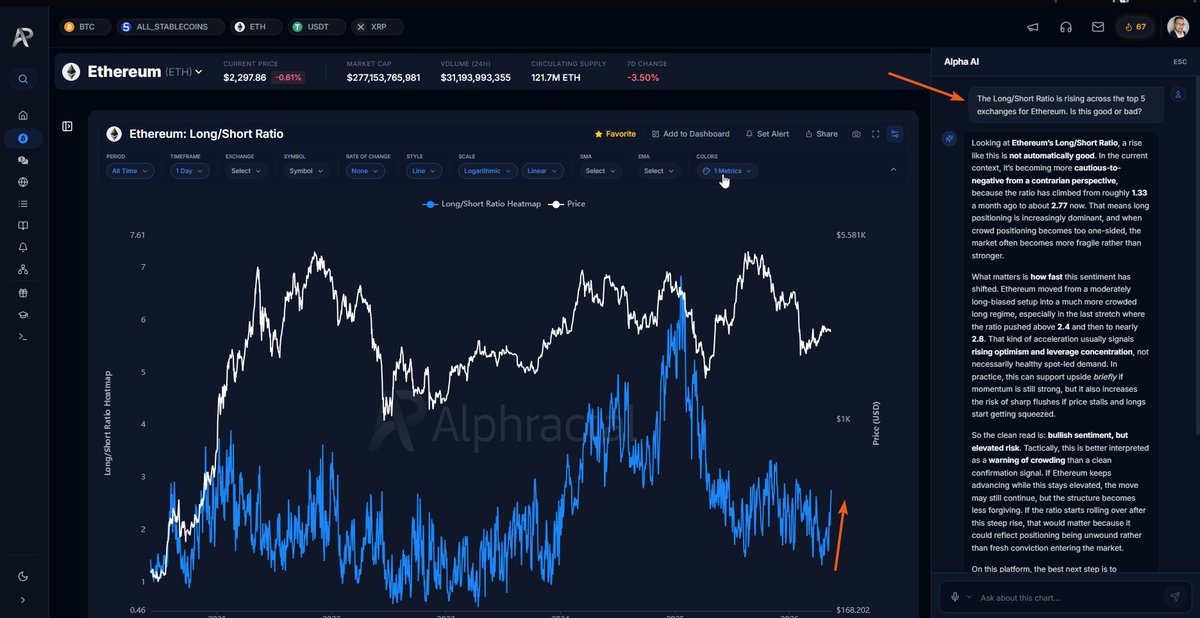Toggle dark mode moon icon
This screenshot has width=1200, height=618.
click(x=23, y=576)
